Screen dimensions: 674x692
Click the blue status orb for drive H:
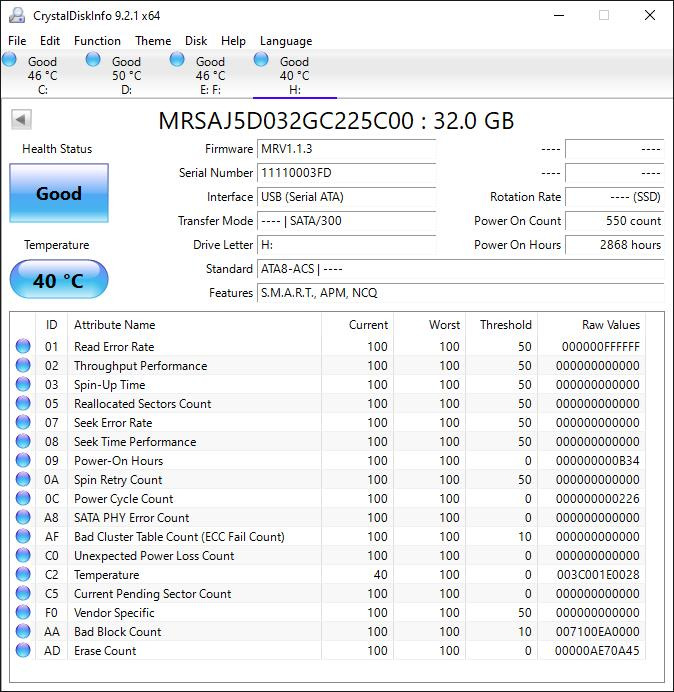pyautogui.click(x=261, y=59)
